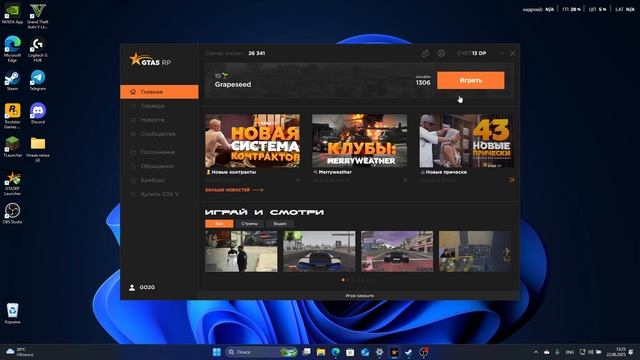
Task: Click the orange next-news arrow icon
Action: click(x=511, y=180)
